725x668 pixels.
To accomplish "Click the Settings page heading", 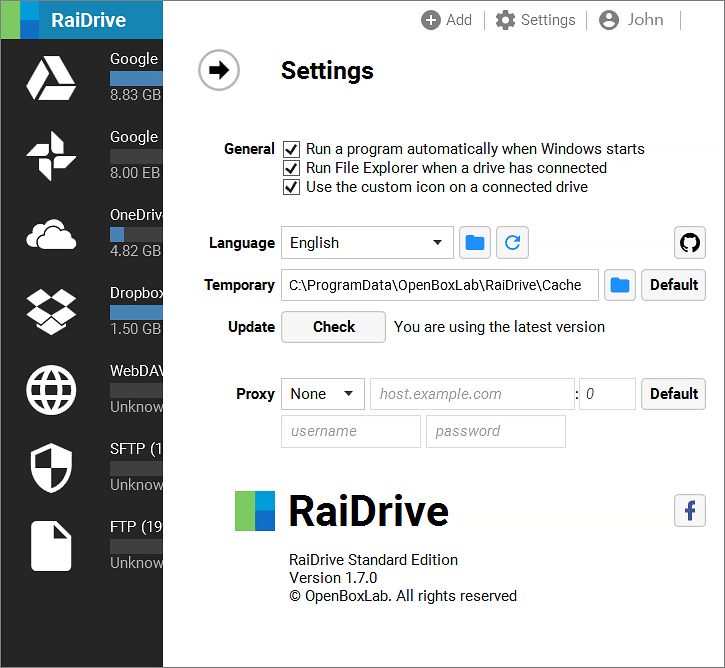I will pyautogui.click(x=327, y=71).
